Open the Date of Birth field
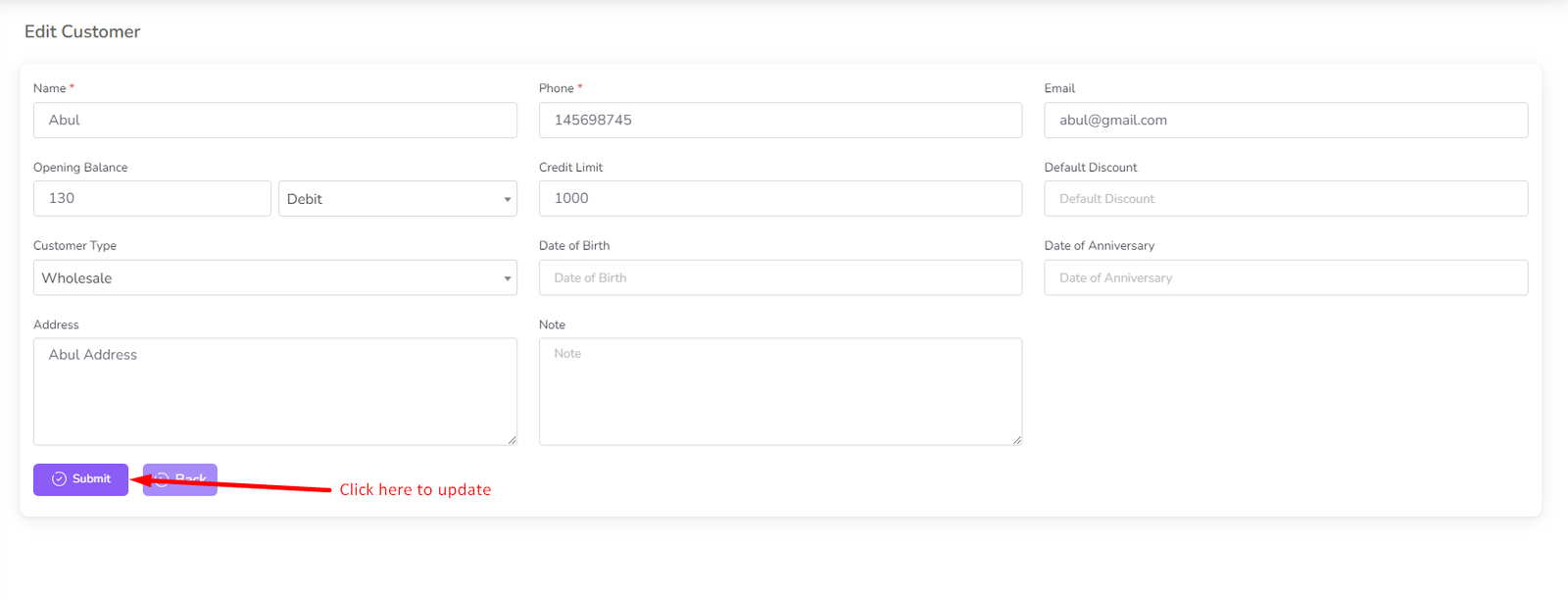This screenshot has width=1568, height=600. [x=779, y=278]
